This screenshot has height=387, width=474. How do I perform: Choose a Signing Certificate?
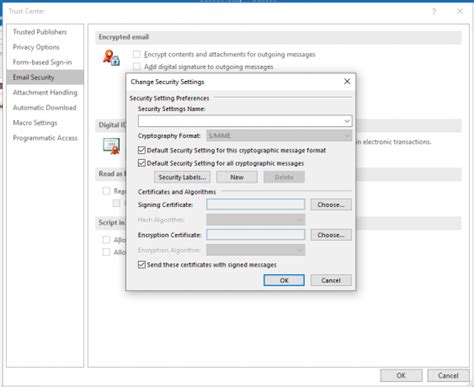(331, 204)
